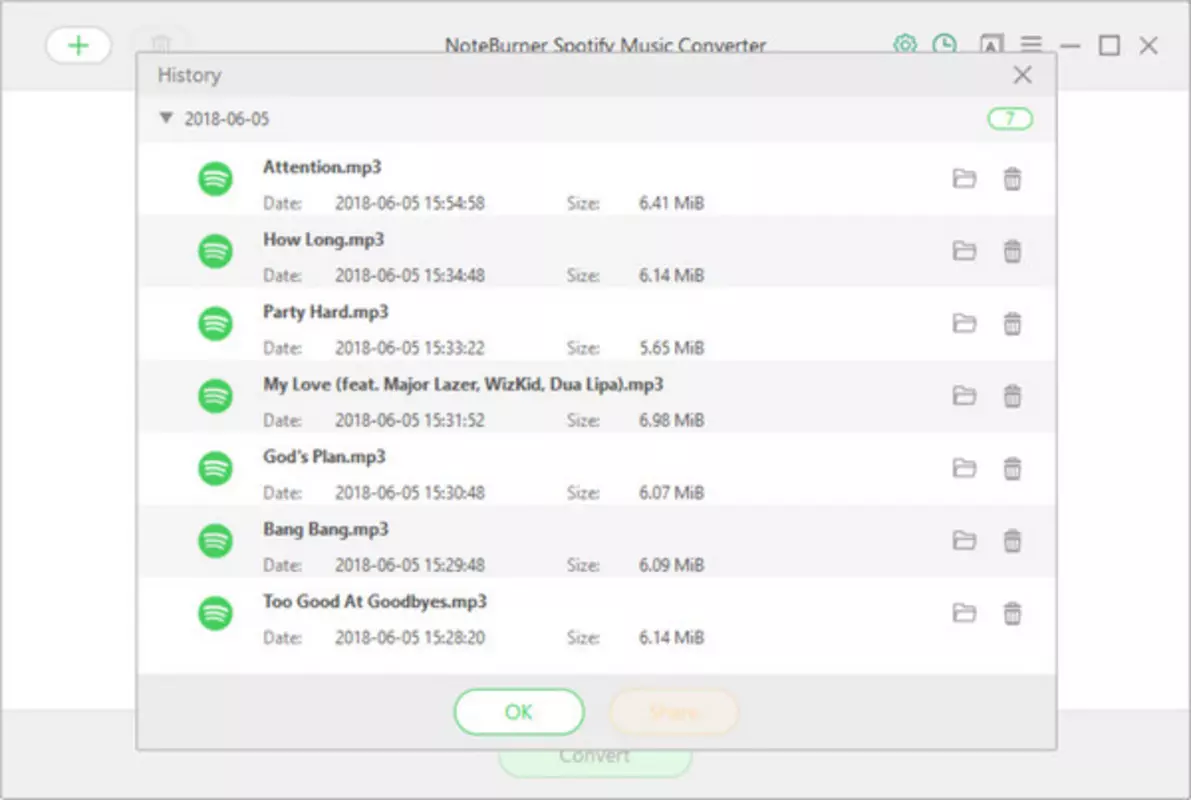Click the History dialog title
This screenshot has width=1191, height=800.
[x=189, y=75]
